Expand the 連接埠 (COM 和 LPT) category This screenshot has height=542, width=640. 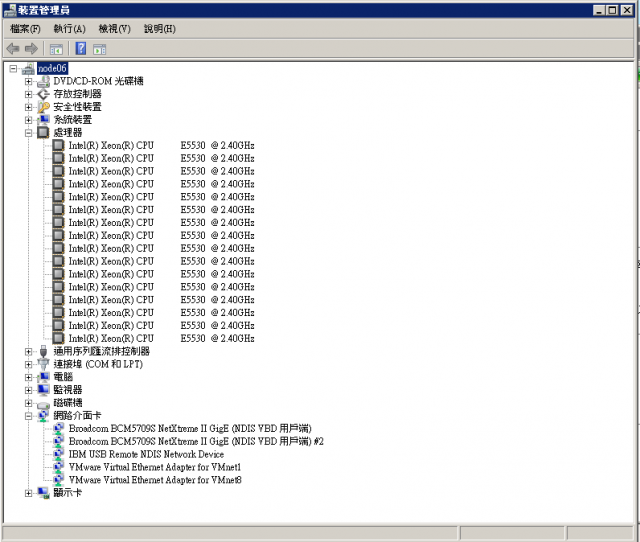pos(28,364)
